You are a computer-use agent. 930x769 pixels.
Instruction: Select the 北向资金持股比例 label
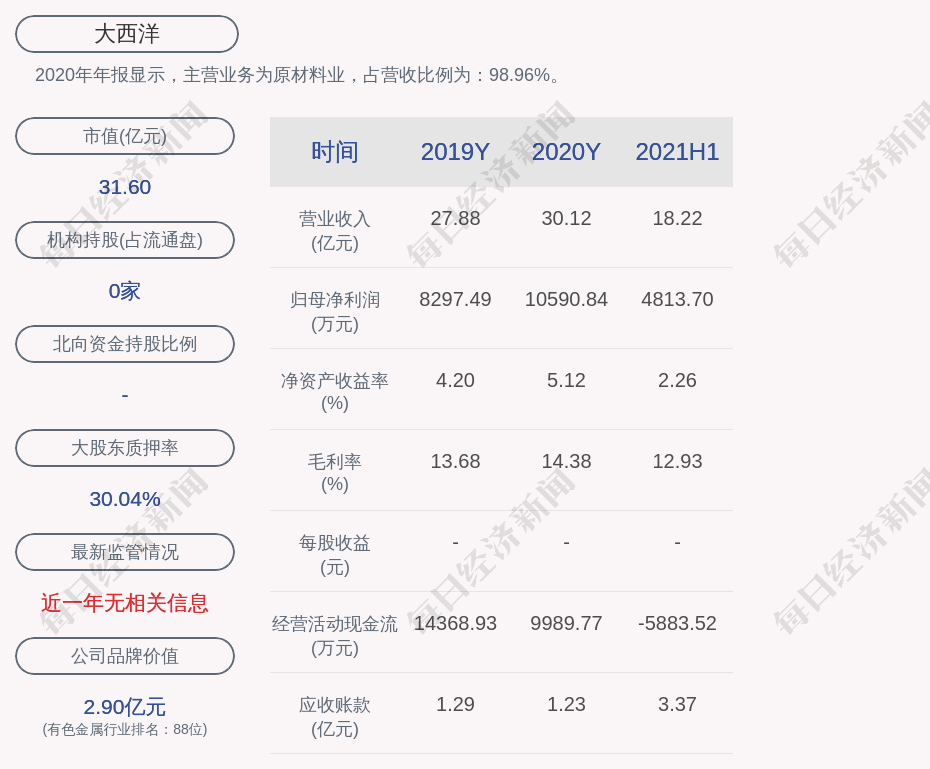(x=125, y=344)
